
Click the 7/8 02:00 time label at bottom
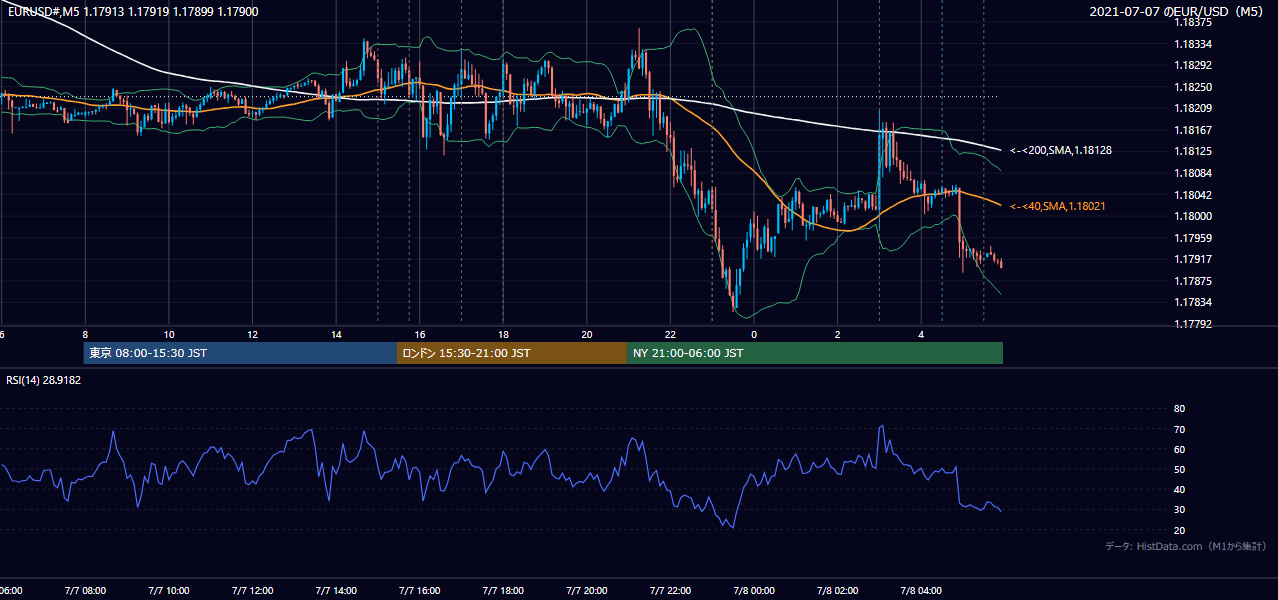tap(838, 591)
